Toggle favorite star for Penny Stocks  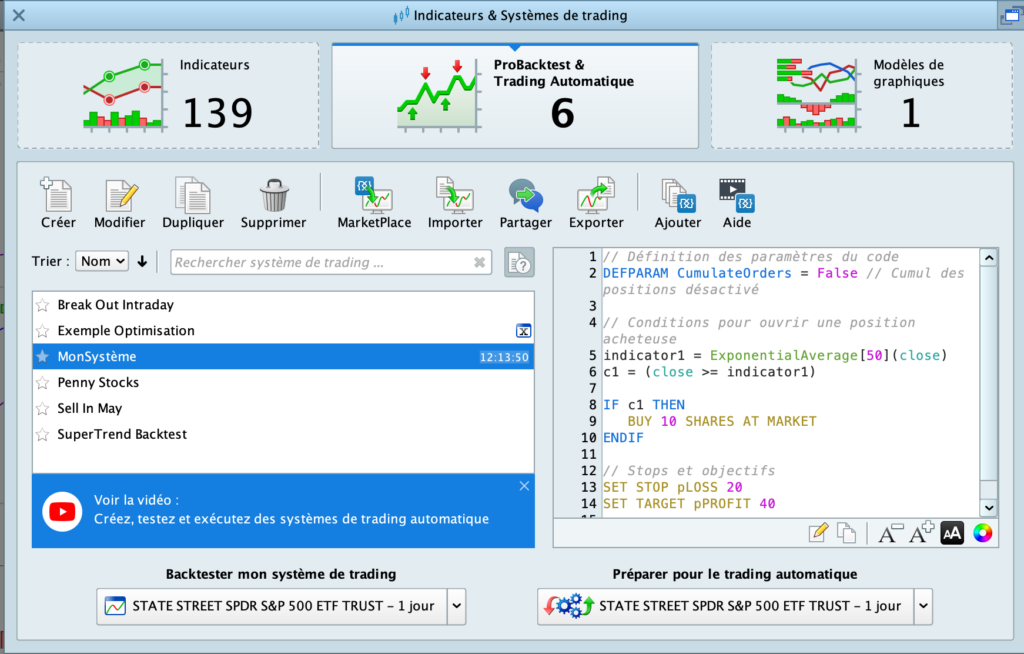tap(43, 383)
